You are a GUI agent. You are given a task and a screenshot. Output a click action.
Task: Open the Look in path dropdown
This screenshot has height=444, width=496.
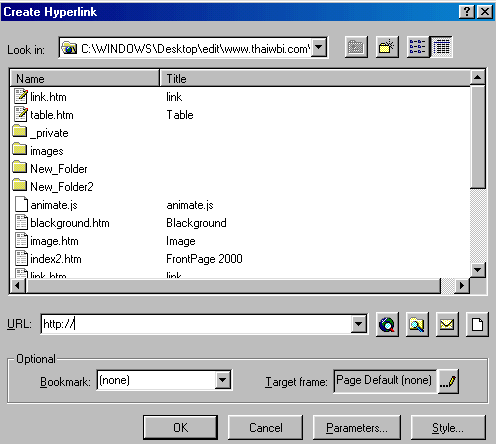tap(319, 47)
